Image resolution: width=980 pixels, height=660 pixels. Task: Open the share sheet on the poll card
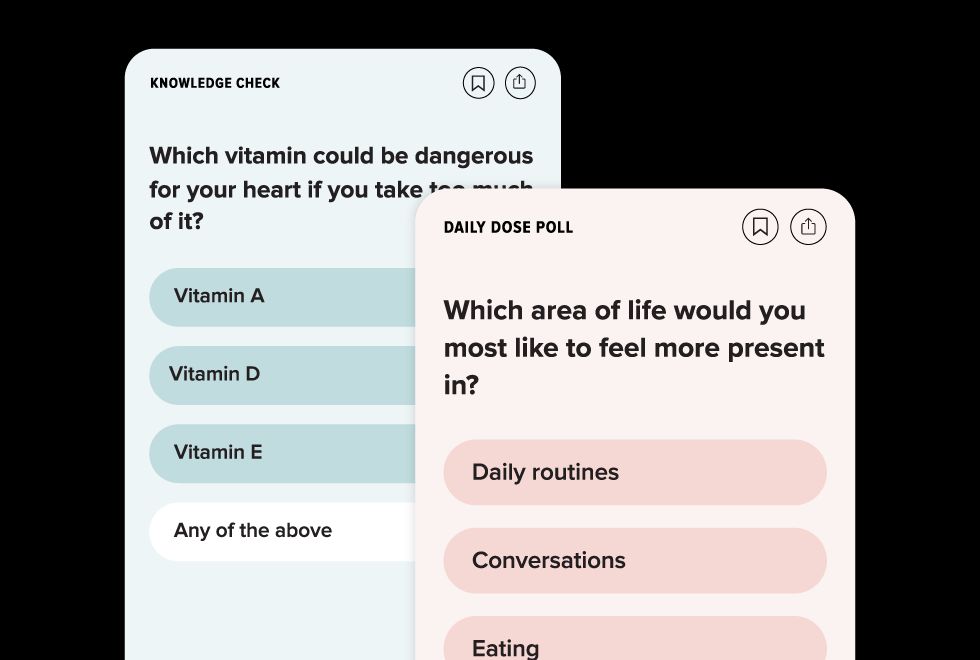[808, 227]
